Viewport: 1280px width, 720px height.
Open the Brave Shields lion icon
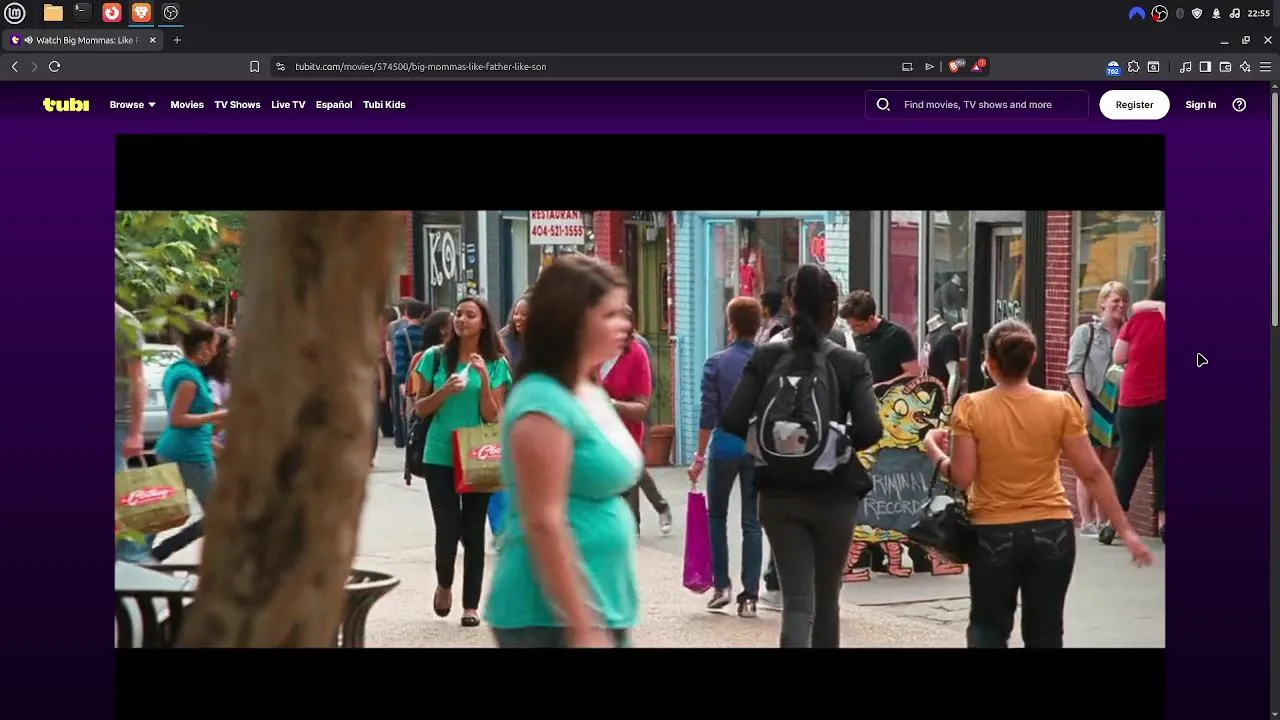click(954, 66)
